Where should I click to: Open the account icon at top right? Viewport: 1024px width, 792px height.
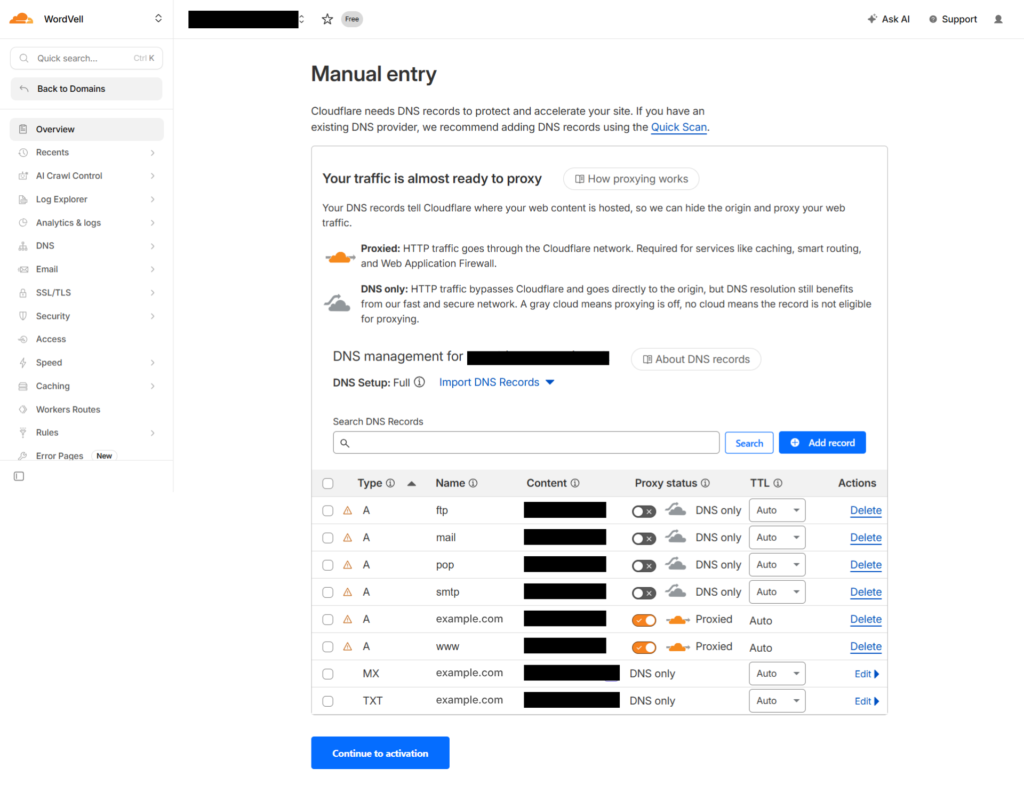(x=998, y=18)
